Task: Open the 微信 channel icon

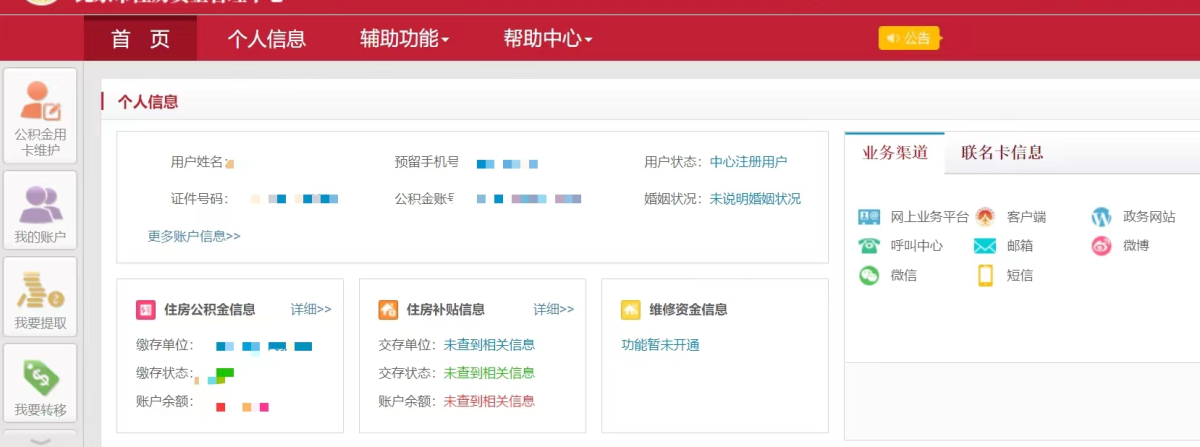Action: pyautogui.click(x=869, y=276)
